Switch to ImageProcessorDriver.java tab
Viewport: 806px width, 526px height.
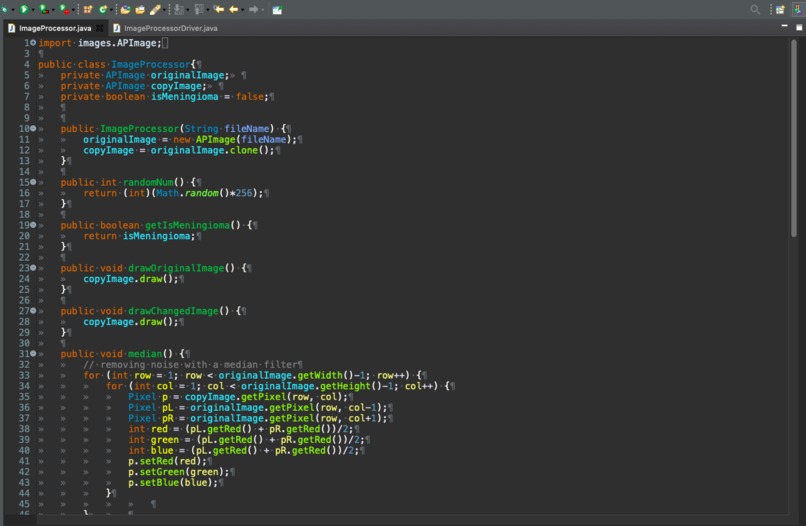click(x=165, y=28)
